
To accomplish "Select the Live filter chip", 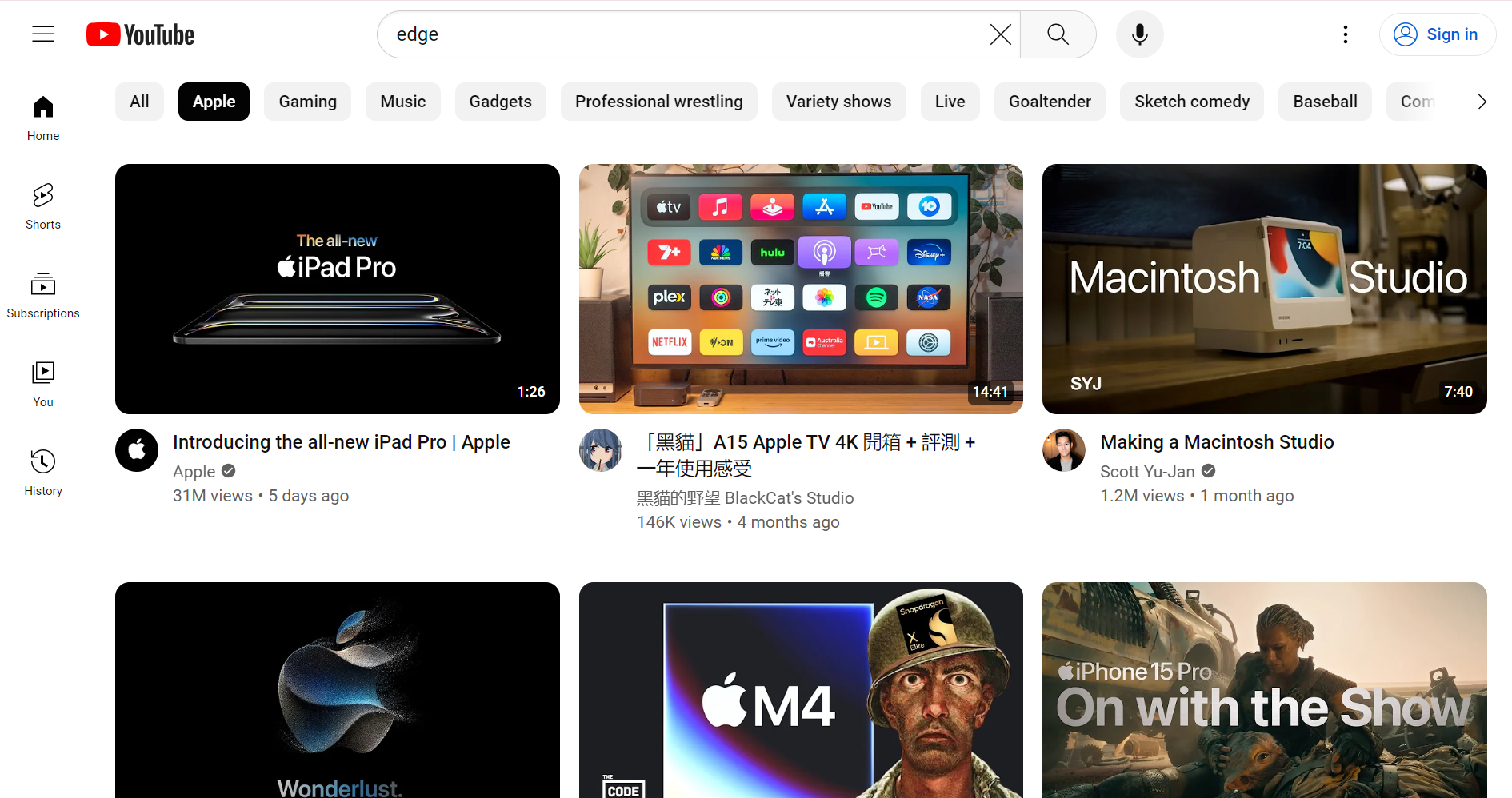I will [x=950, y=102].
